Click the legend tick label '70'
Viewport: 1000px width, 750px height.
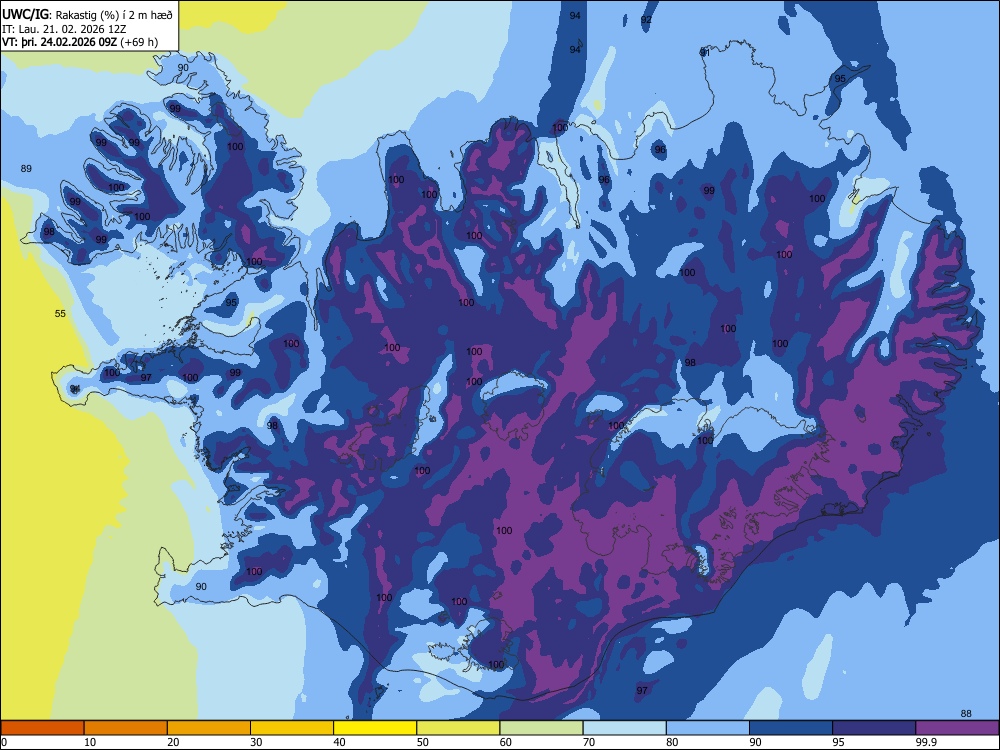click(x=589, y=742)
